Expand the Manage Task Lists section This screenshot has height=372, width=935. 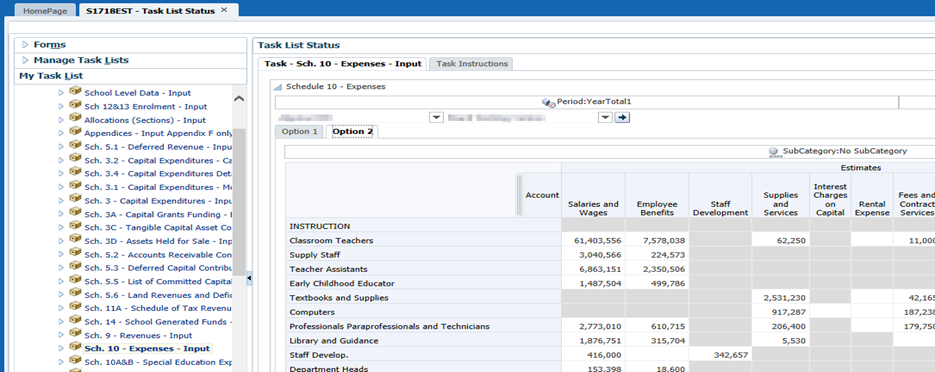(x=26, y=60)
